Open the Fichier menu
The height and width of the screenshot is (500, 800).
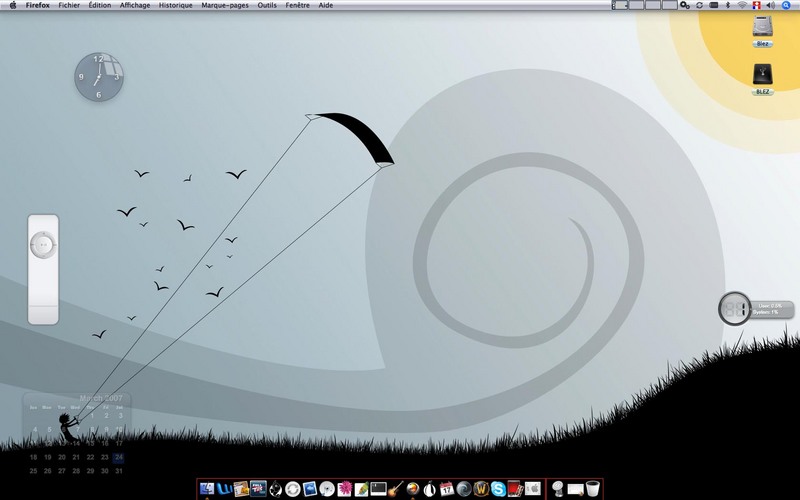click(x=69, y=5)
